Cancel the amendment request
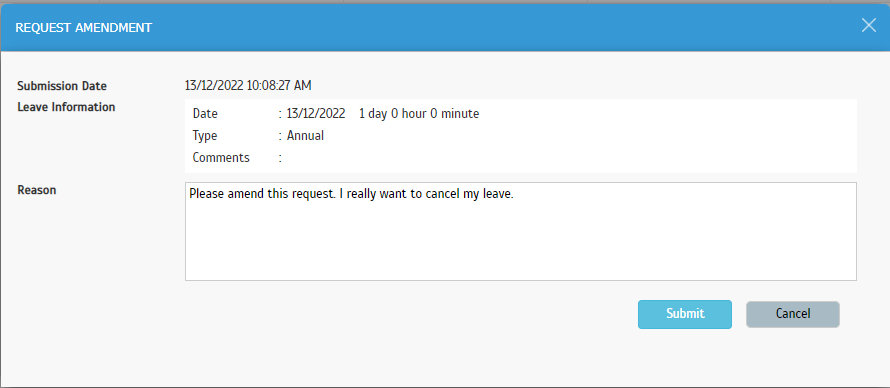Image resolution: width=890 pixels, height=388 pixels. pos(792,314)
